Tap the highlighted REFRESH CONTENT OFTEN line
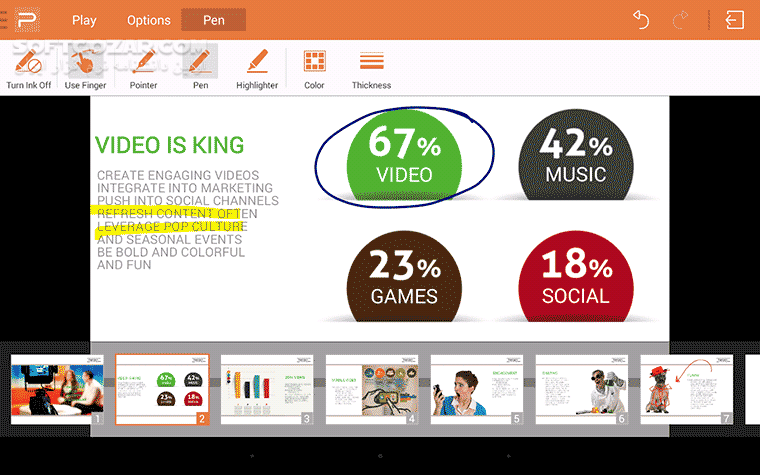760x475 pixels. coord(177,213)
